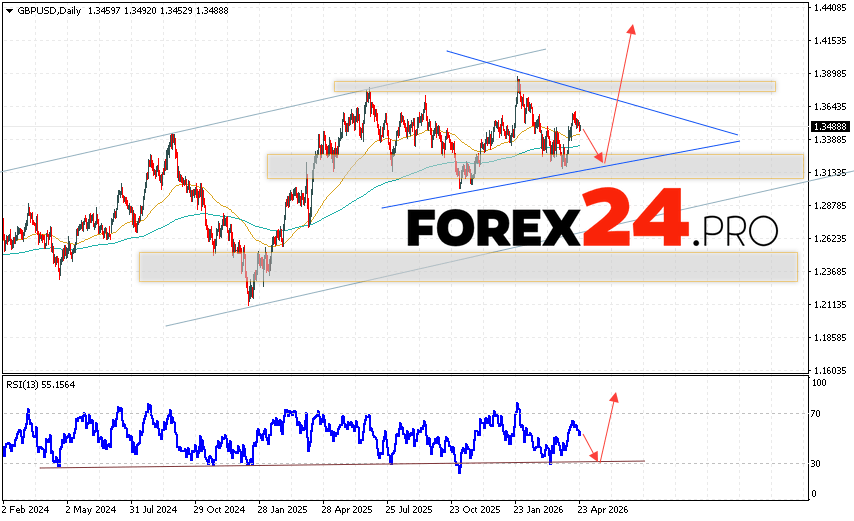Click the current price tag 1.34888
The height and width of the screenshot is (521, 854).
click(829, 127)
